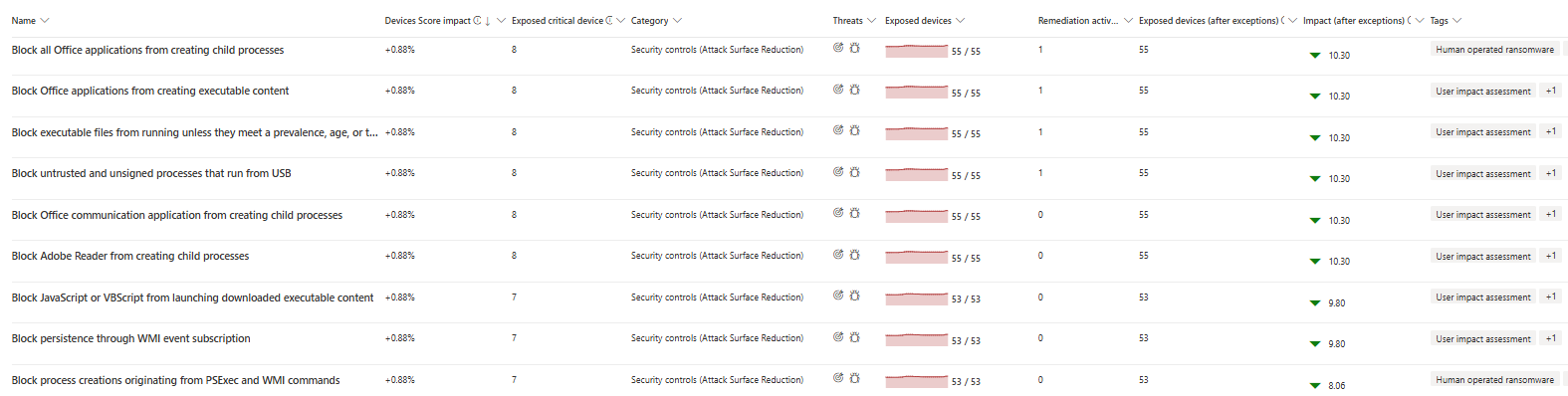Click the +1 tag badge in Block Adobe Reader row
This screenshot has height=396, width=1568.
(1551, 256)
